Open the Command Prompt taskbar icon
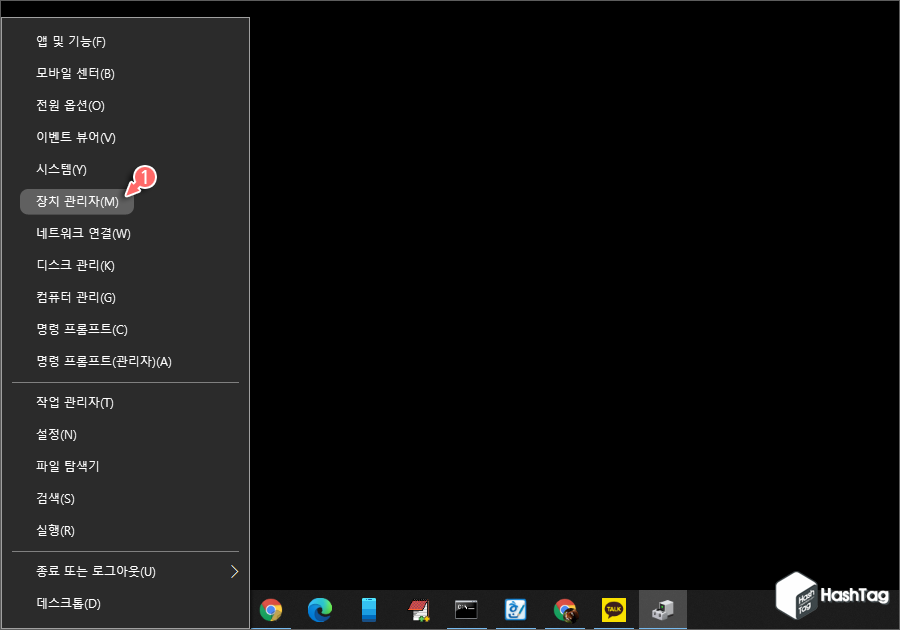 pos(466,609)
